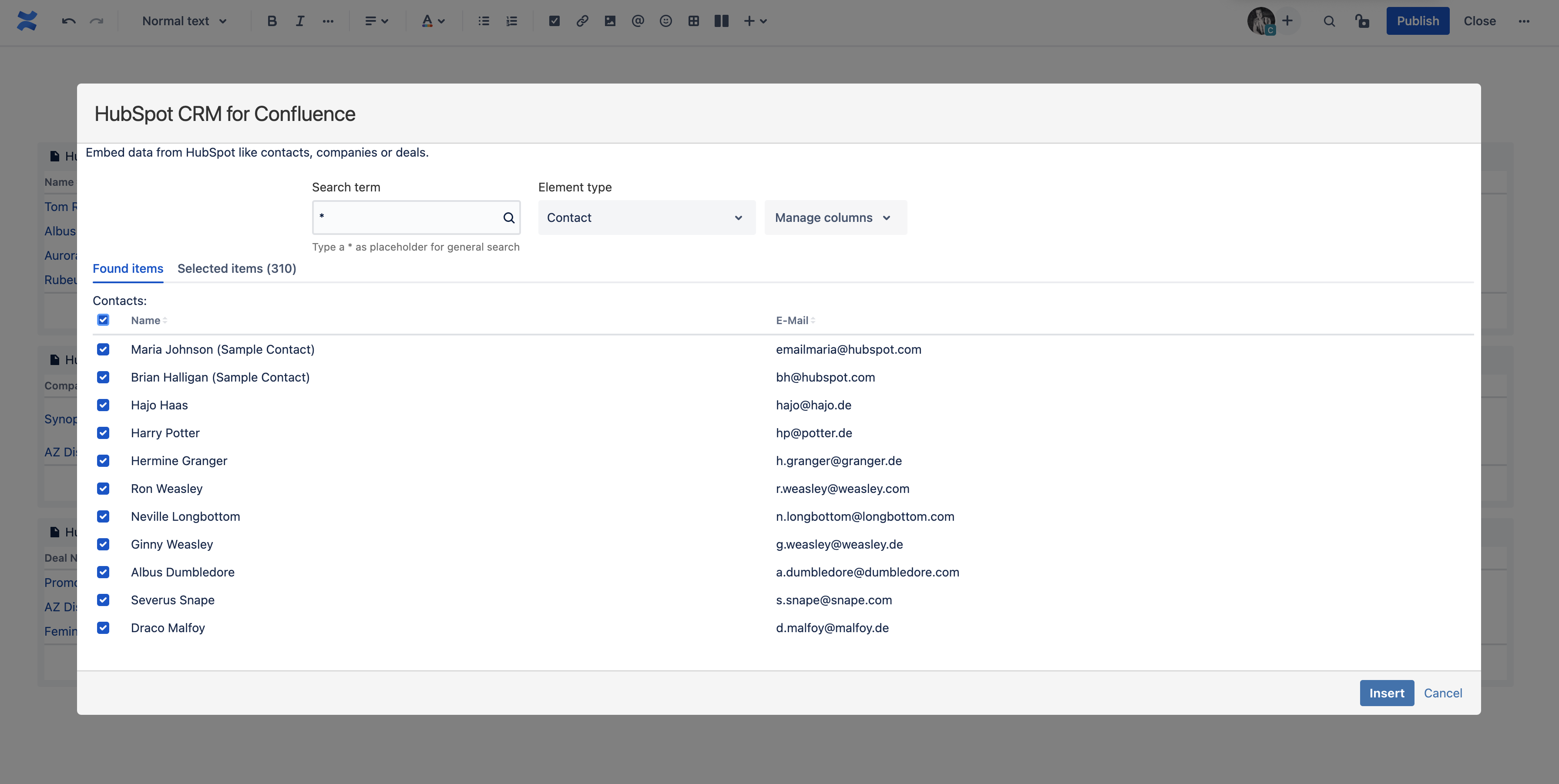This screenshot has height=784, width=1559.
Task: Deselect Draco Malfoy's checkbox
Action: 104,628
